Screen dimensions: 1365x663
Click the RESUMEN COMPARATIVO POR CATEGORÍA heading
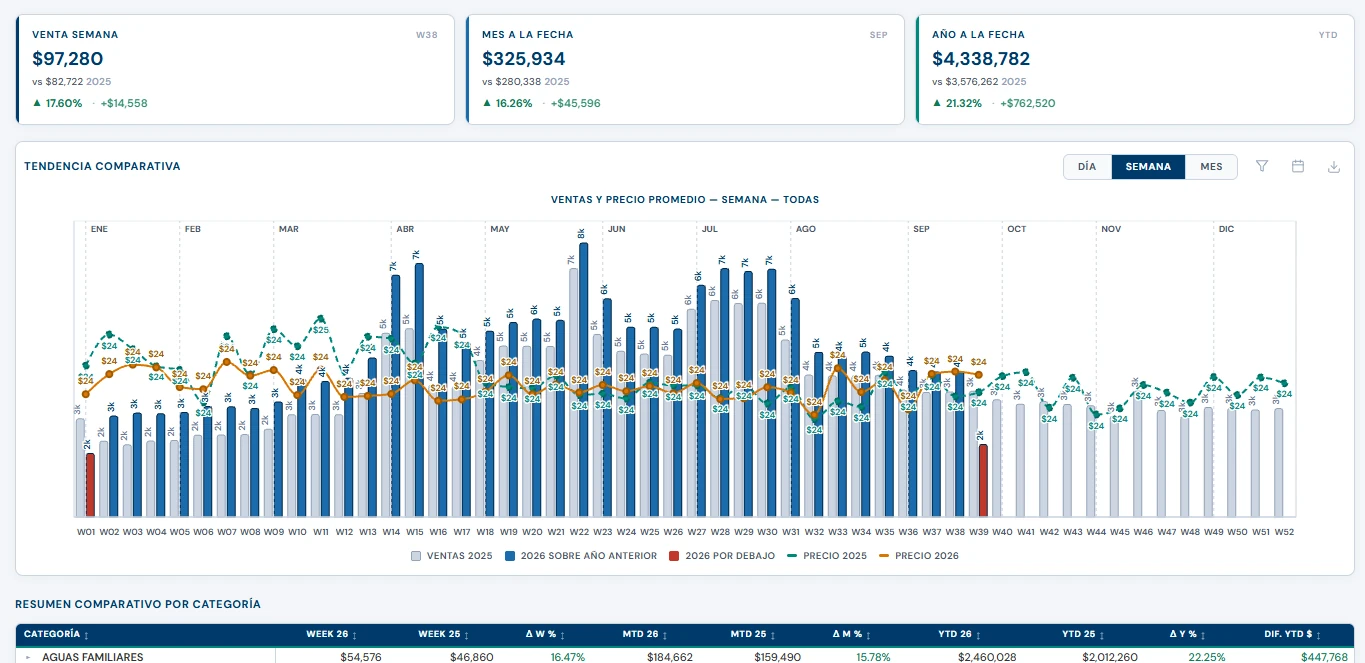(x=138, y=604)
